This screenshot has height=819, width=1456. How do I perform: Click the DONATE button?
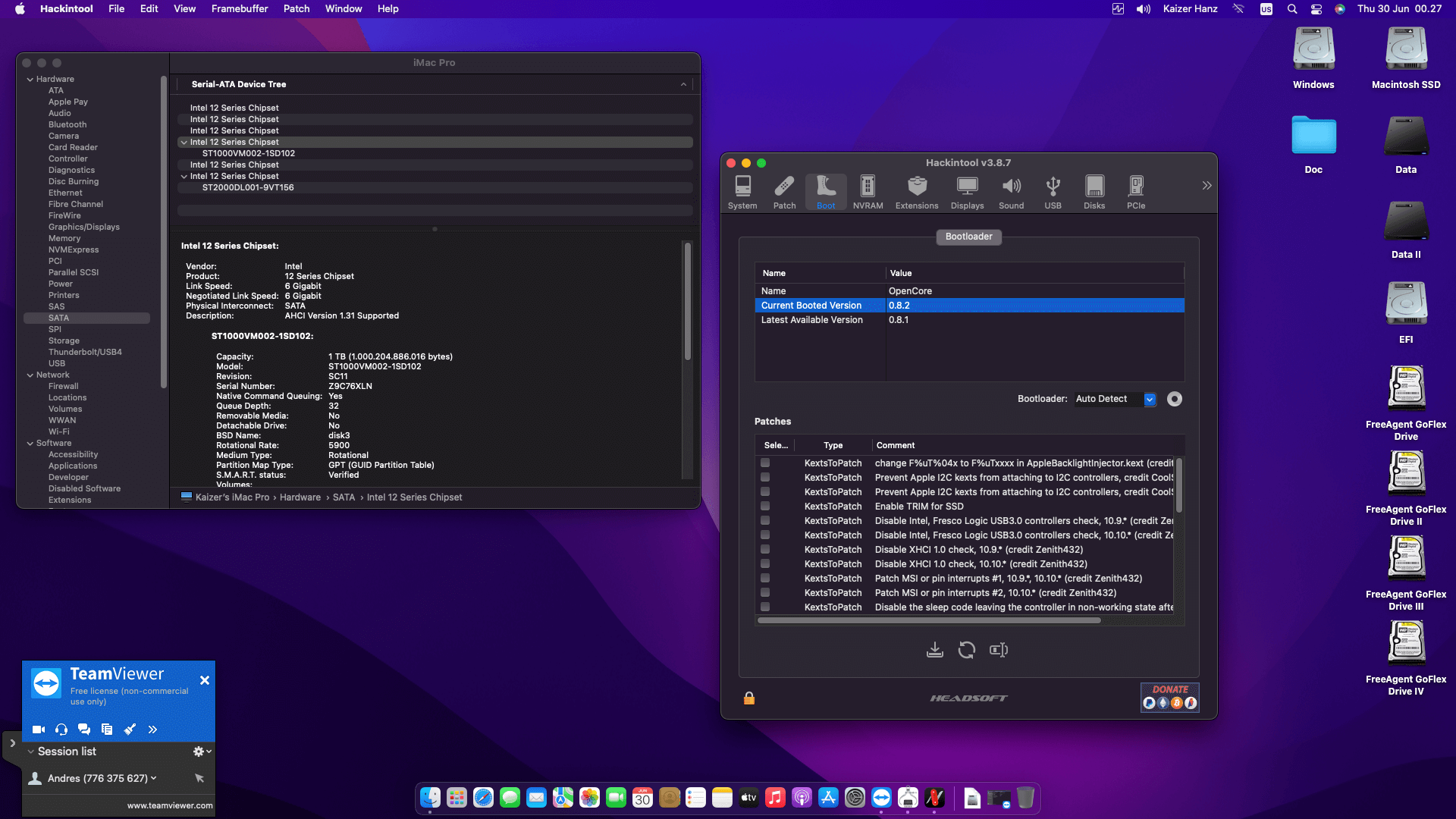tap(1169, 697)
